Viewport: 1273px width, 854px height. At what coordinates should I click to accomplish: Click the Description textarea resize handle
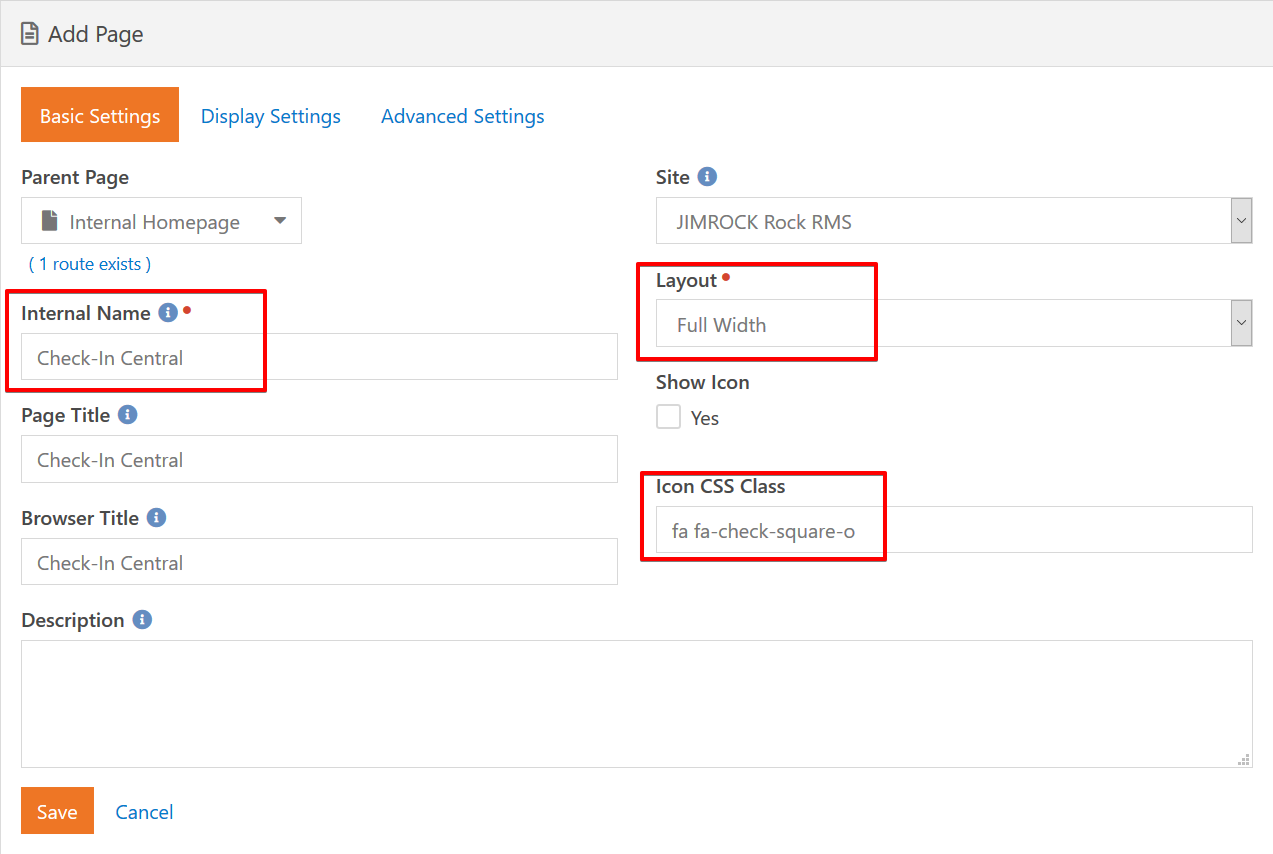coord(1244,760)
